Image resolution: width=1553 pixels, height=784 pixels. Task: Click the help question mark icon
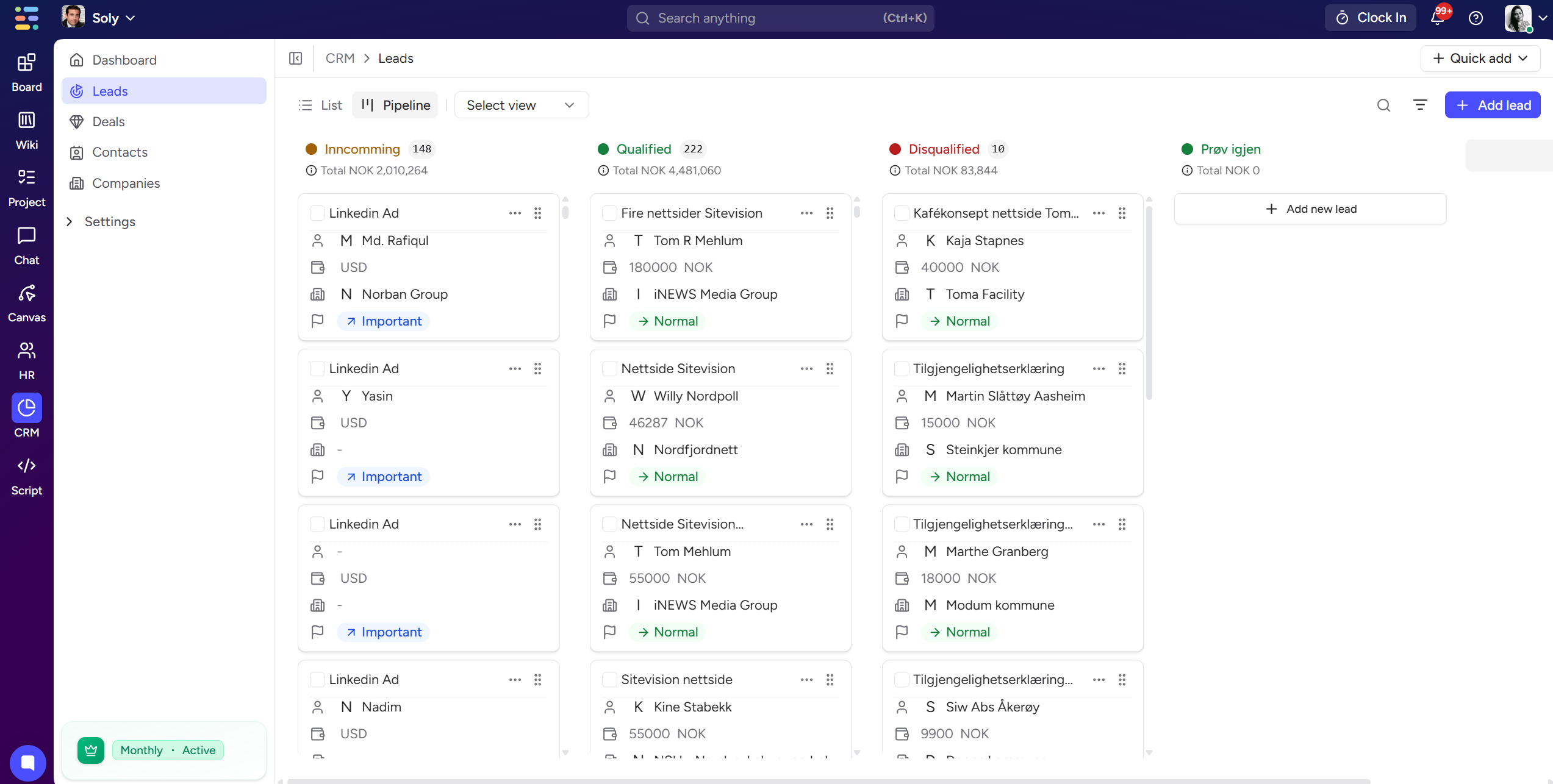(1476, 18)
